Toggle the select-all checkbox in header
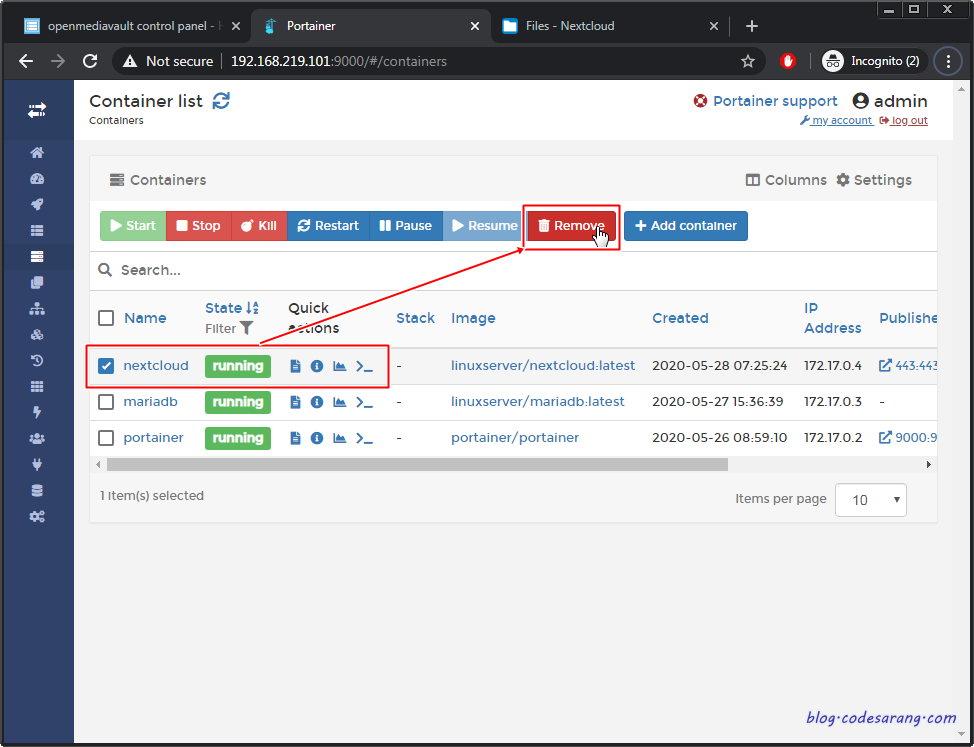Viewport: 974px width, 747px height. pos(106,318)
